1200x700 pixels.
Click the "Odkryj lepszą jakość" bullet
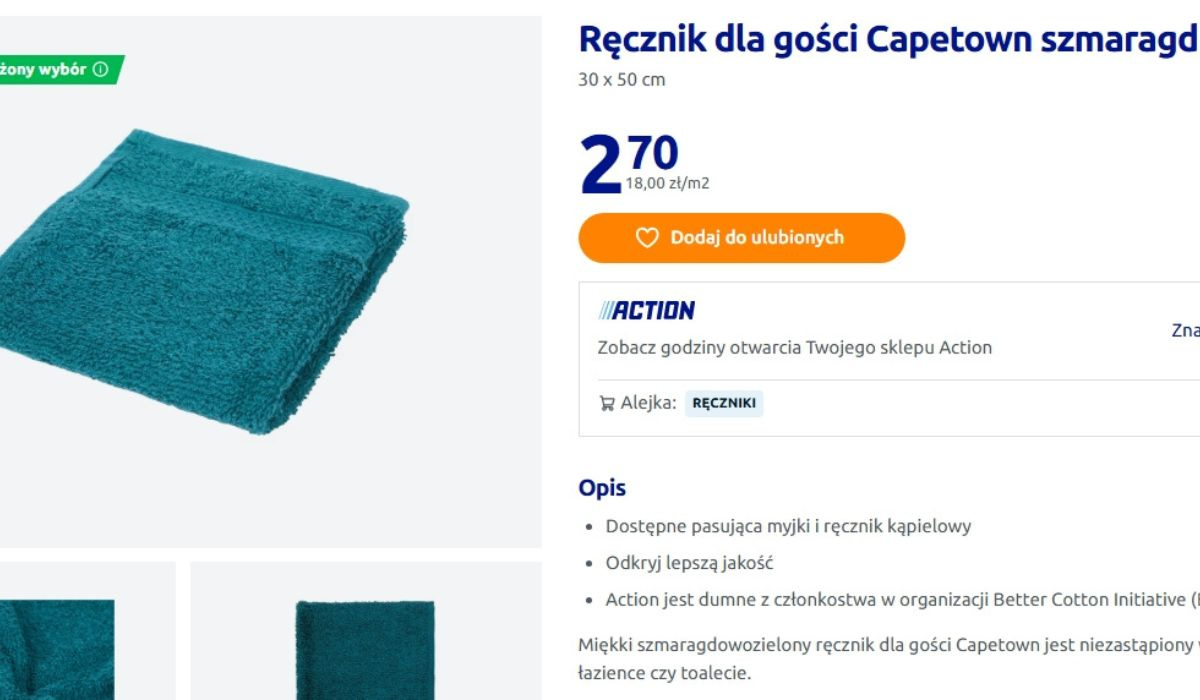[689, 563]
